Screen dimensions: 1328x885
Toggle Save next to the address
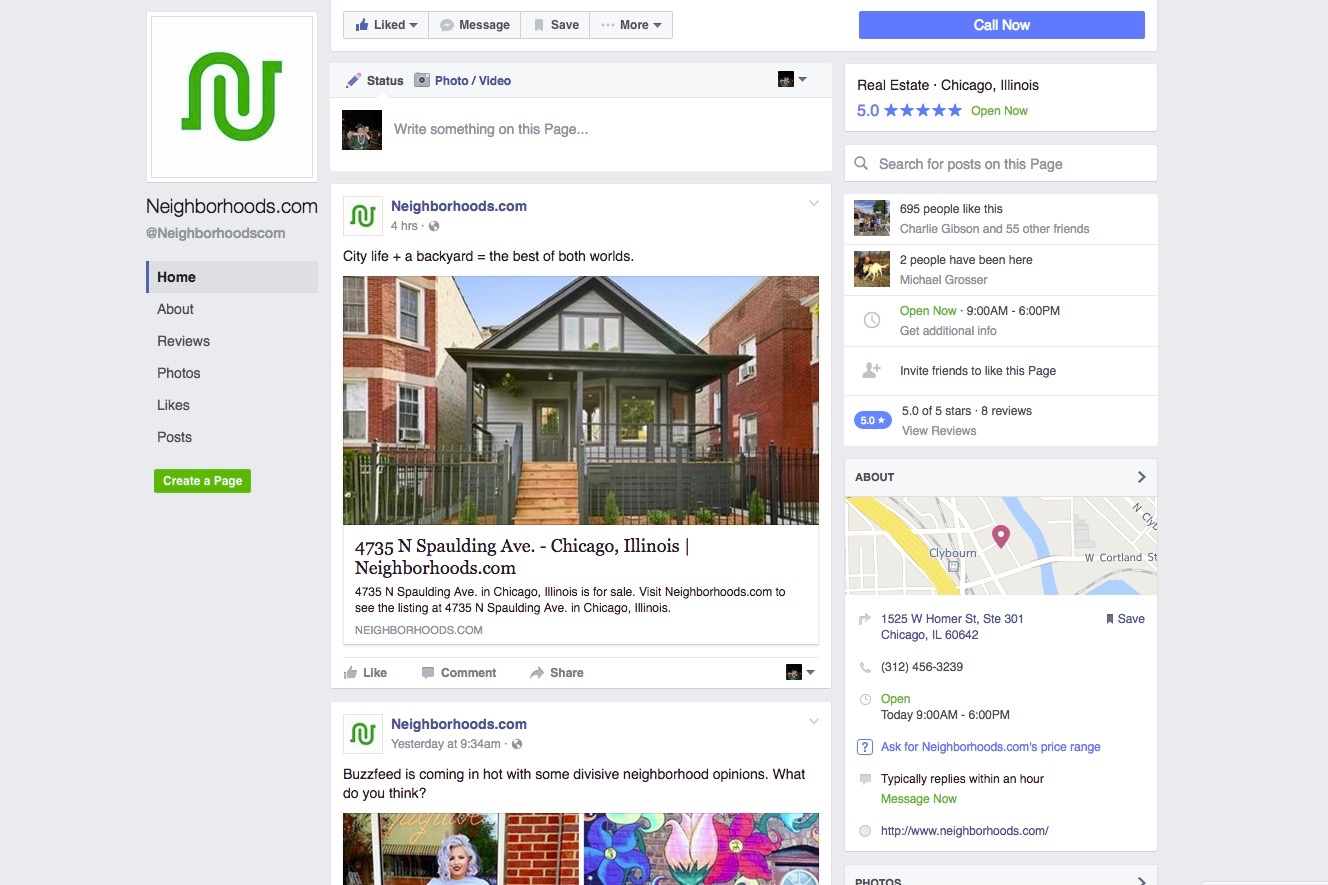click(1125, 619)
